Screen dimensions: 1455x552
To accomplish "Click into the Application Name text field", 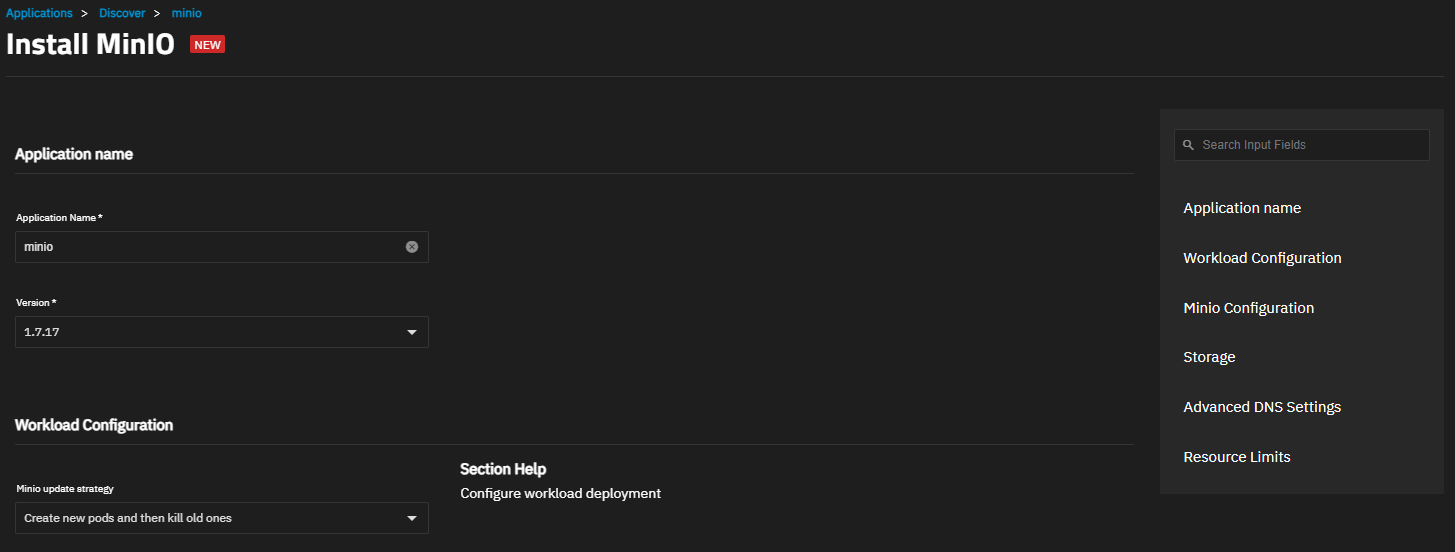I will click(x=210, y=247).
